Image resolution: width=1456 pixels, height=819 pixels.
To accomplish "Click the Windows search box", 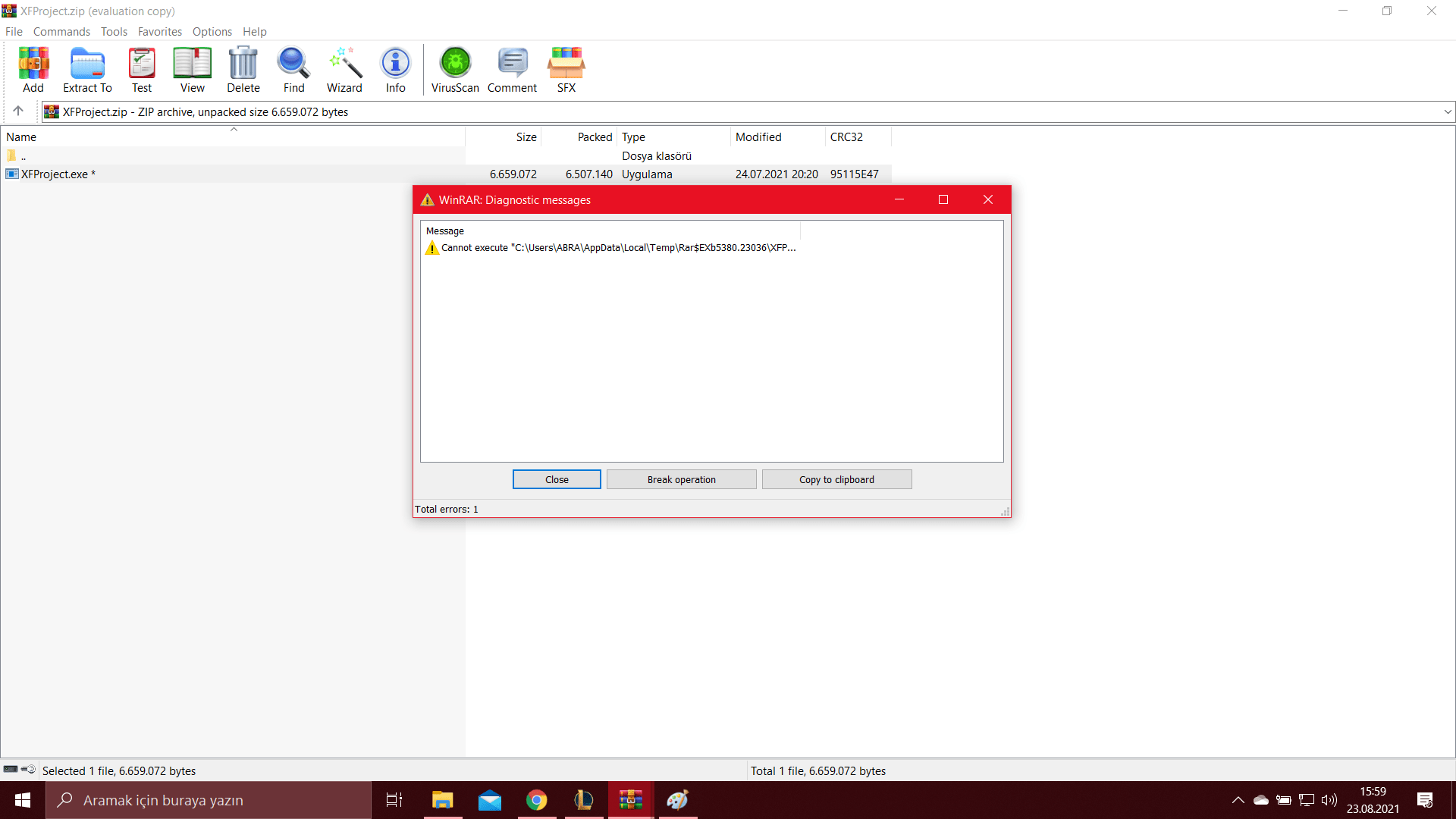I will tap(209, 800).
